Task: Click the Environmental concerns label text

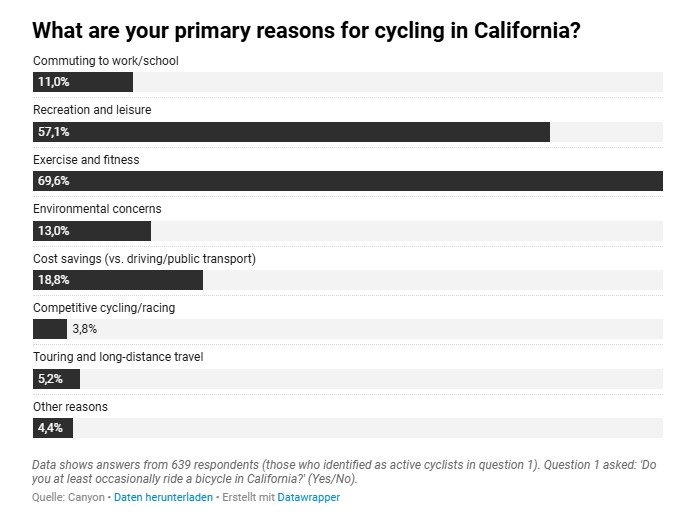Action: [x=97, y=209]
